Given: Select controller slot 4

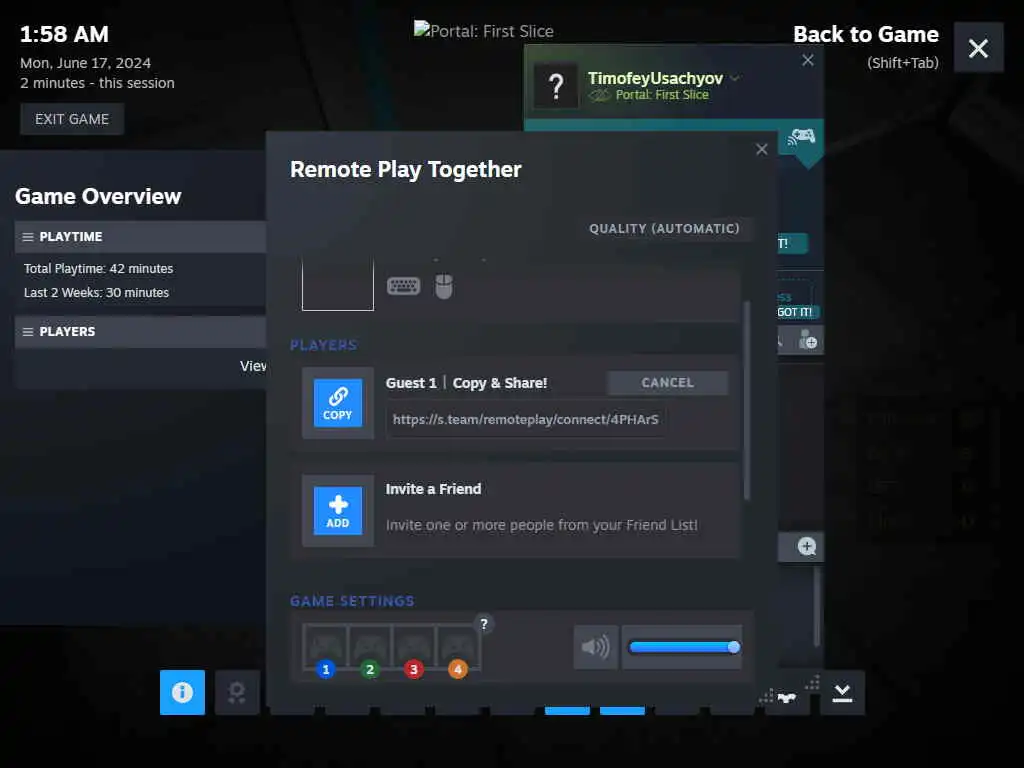Looking at the screenshot, I should 458,648.
